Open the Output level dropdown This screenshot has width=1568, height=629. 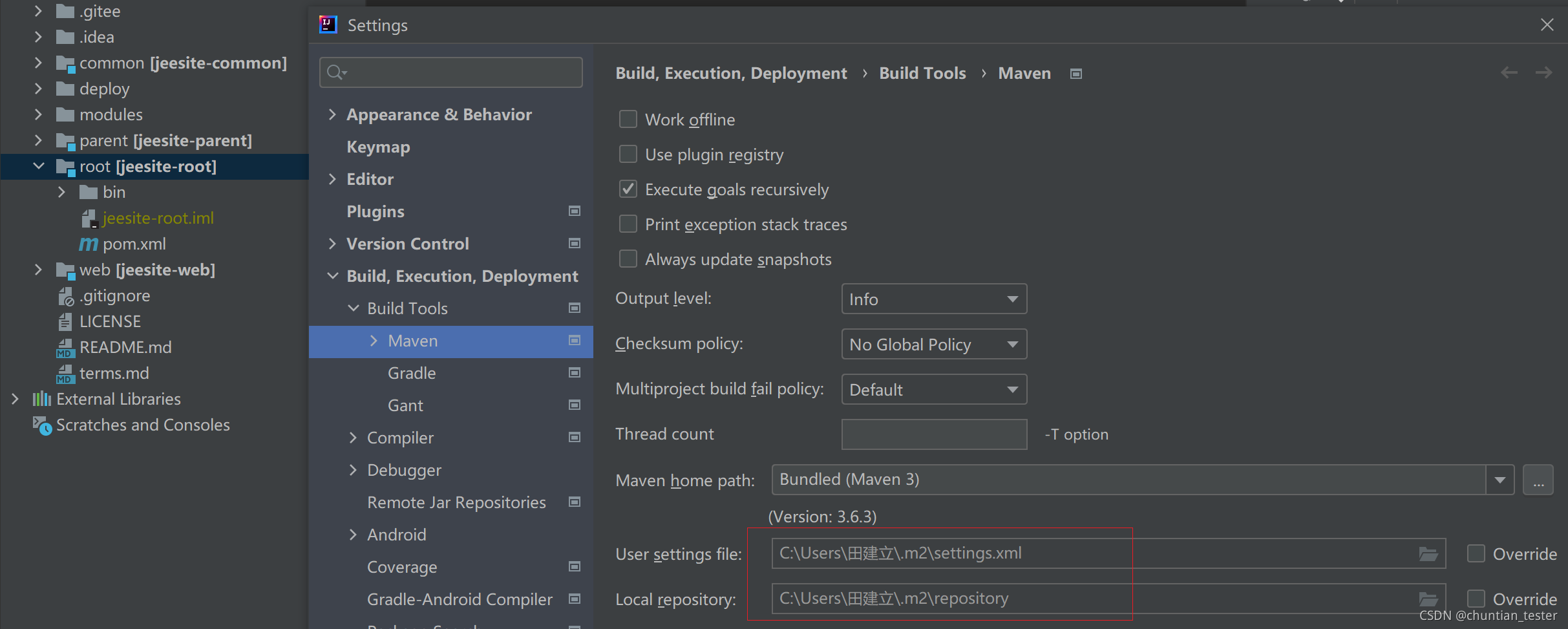(934, 299)
